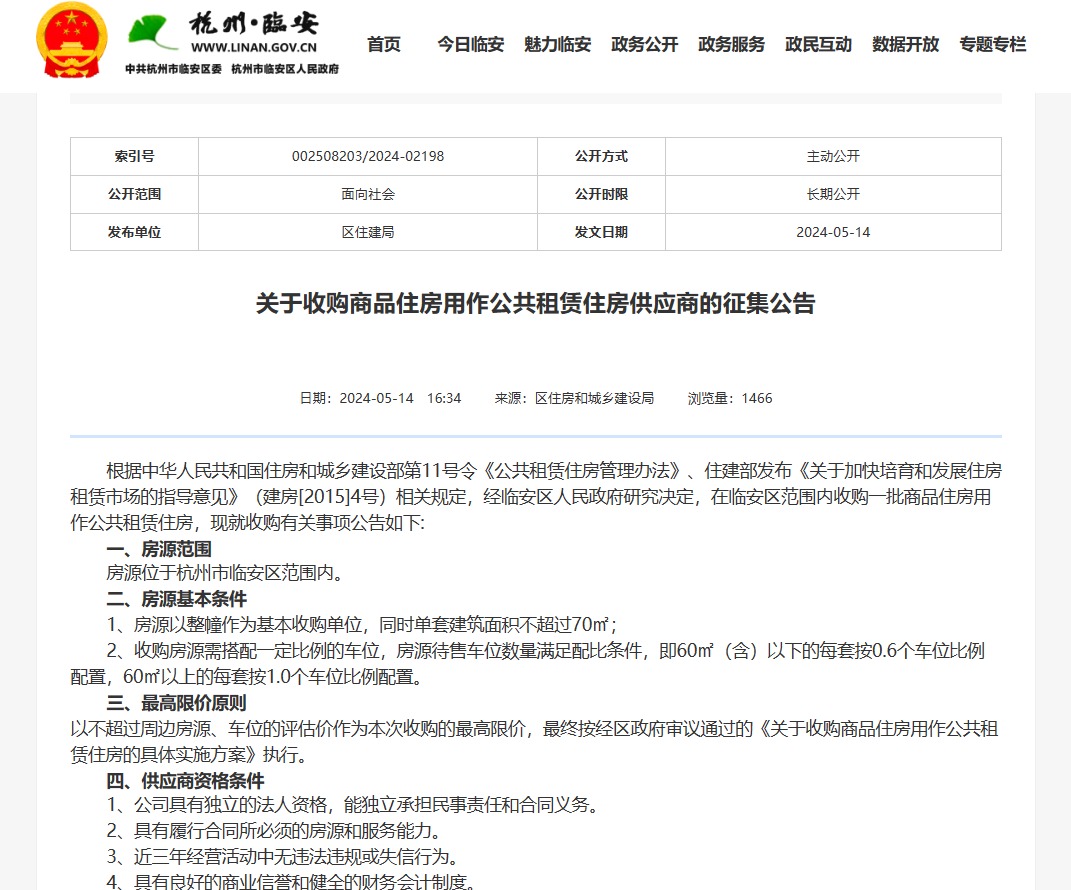
Task: Click the national emblem logo
Action: coord(72,40)
